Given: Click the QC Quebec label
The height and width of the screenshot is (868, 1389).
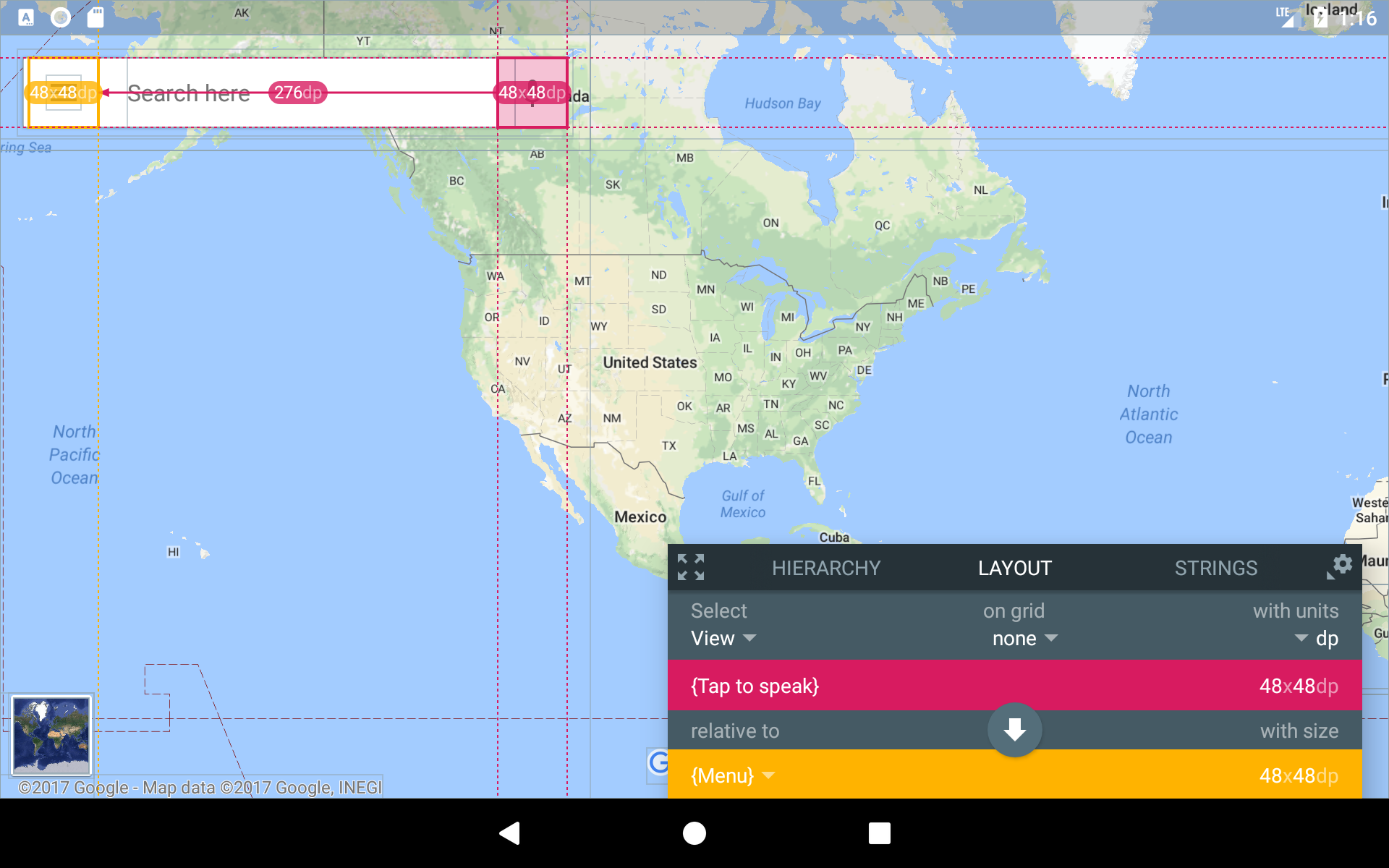Looking at the screenshot, I should pos(882,225).
